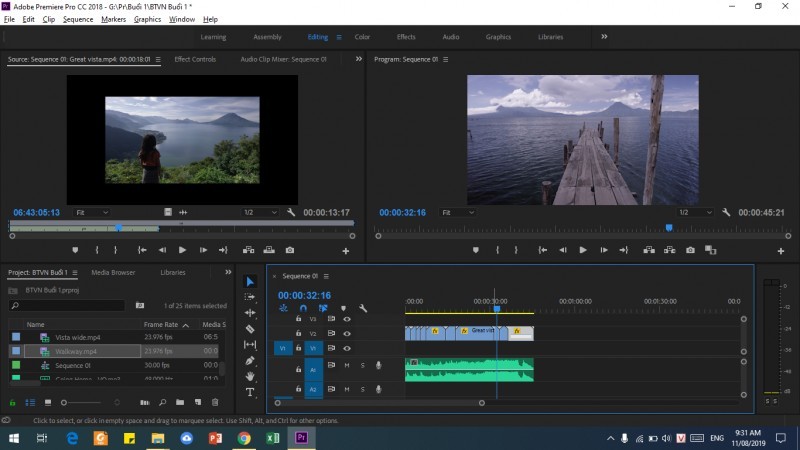Screen dimensions: 800x450
Task: Click Extract button in Program monitor
Action: point(669,250)
